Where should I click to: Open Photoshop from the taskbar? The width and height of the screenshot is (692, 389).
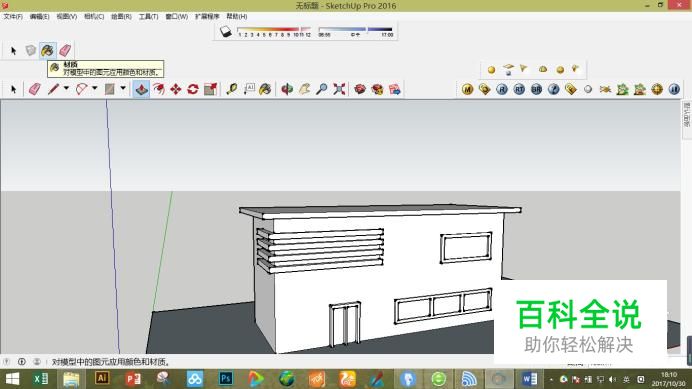click(x=226, y=379)
